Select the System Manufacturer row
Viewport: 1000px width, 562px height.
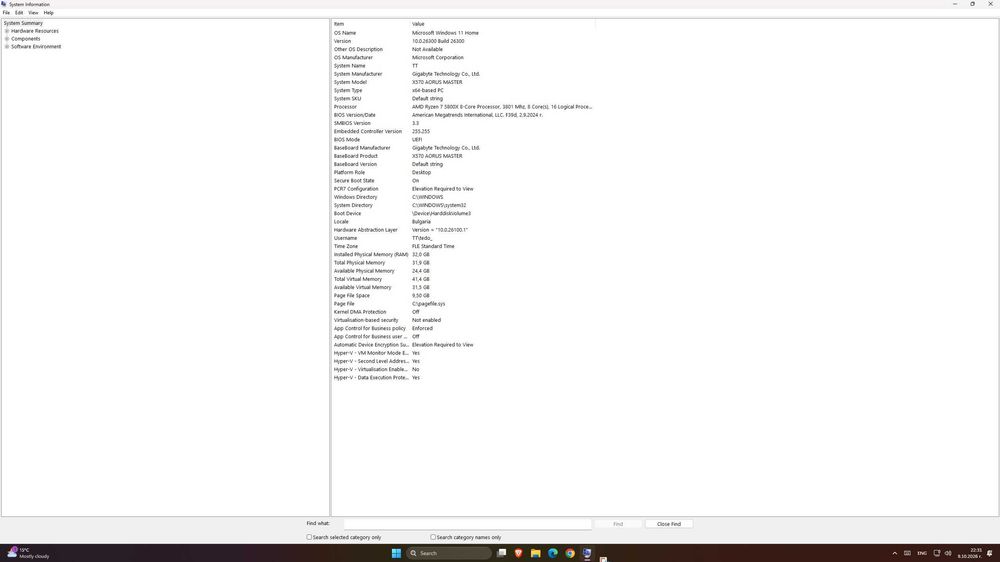pyautogui.click(x=464, y=74)
